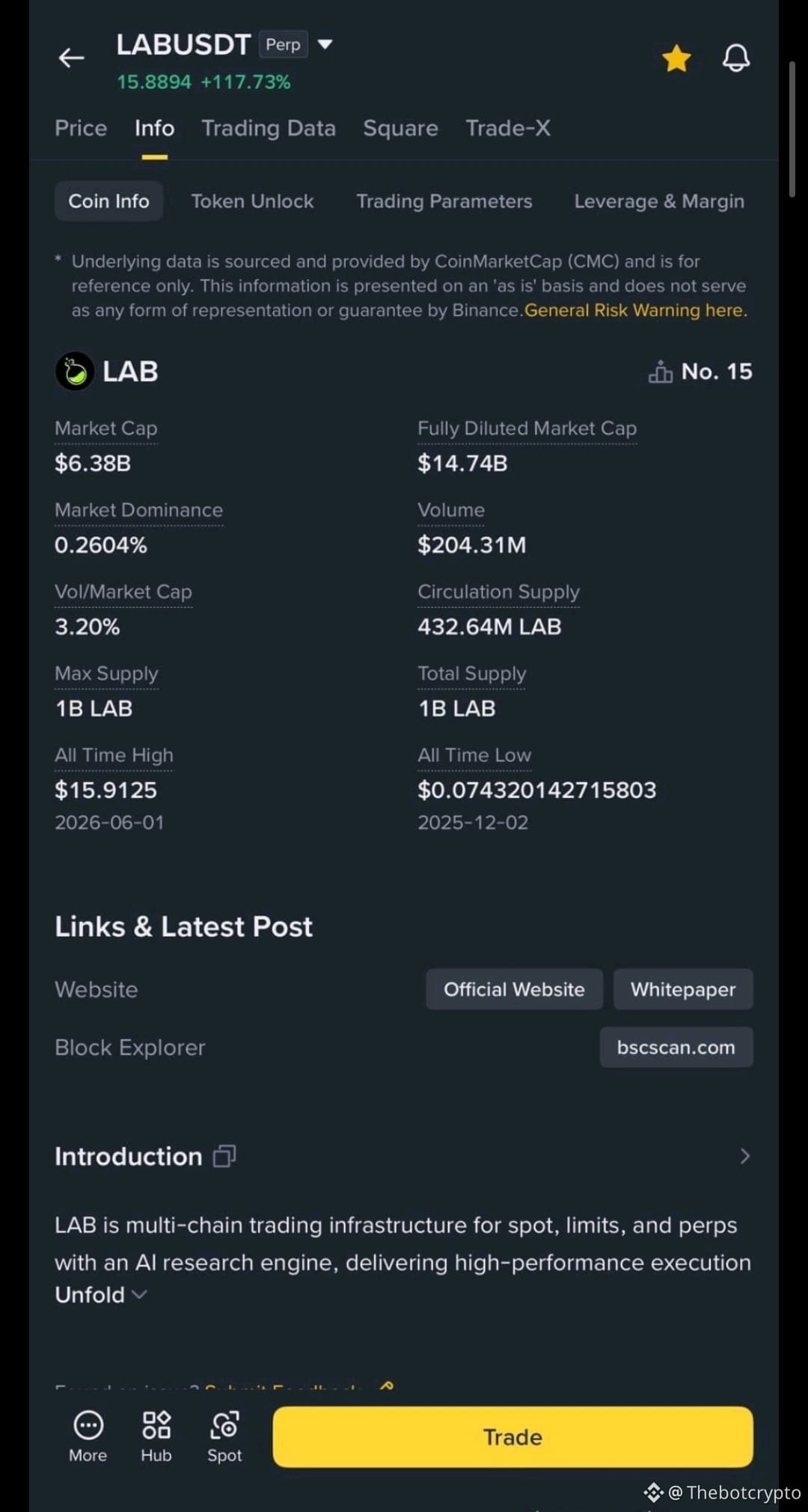Open General Risk Warning here link

point(636,310)
